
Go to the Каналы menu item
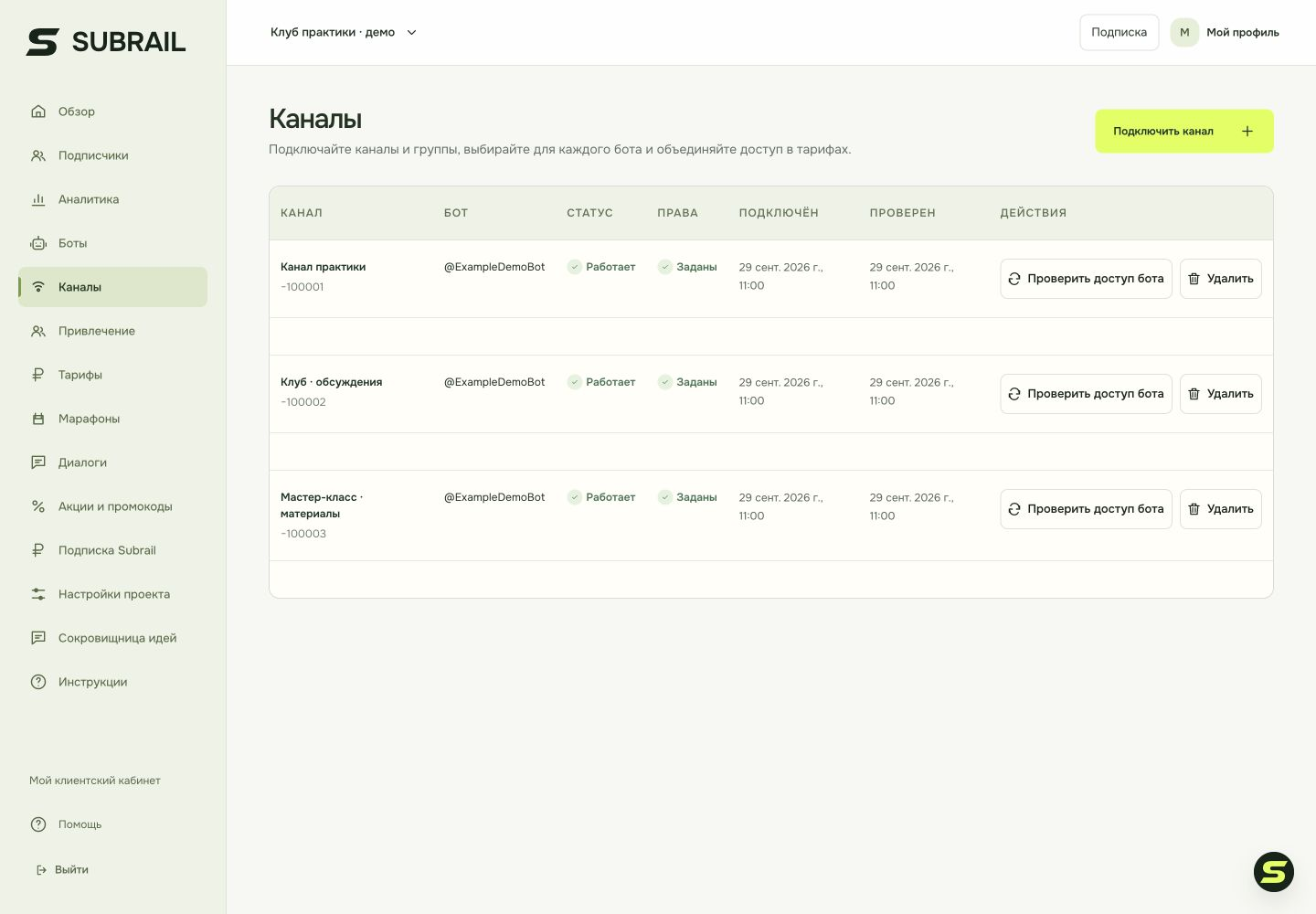112,287
